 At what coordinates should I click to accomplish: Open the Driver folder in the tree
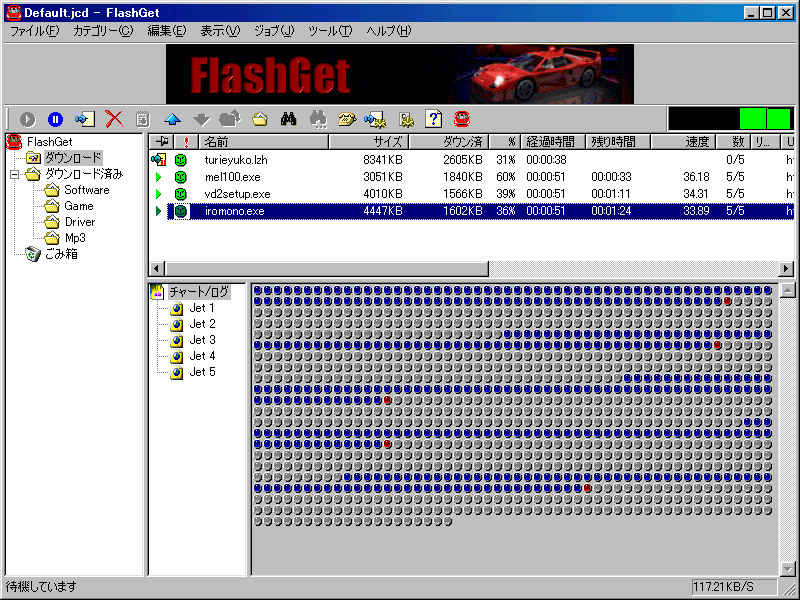80,222
